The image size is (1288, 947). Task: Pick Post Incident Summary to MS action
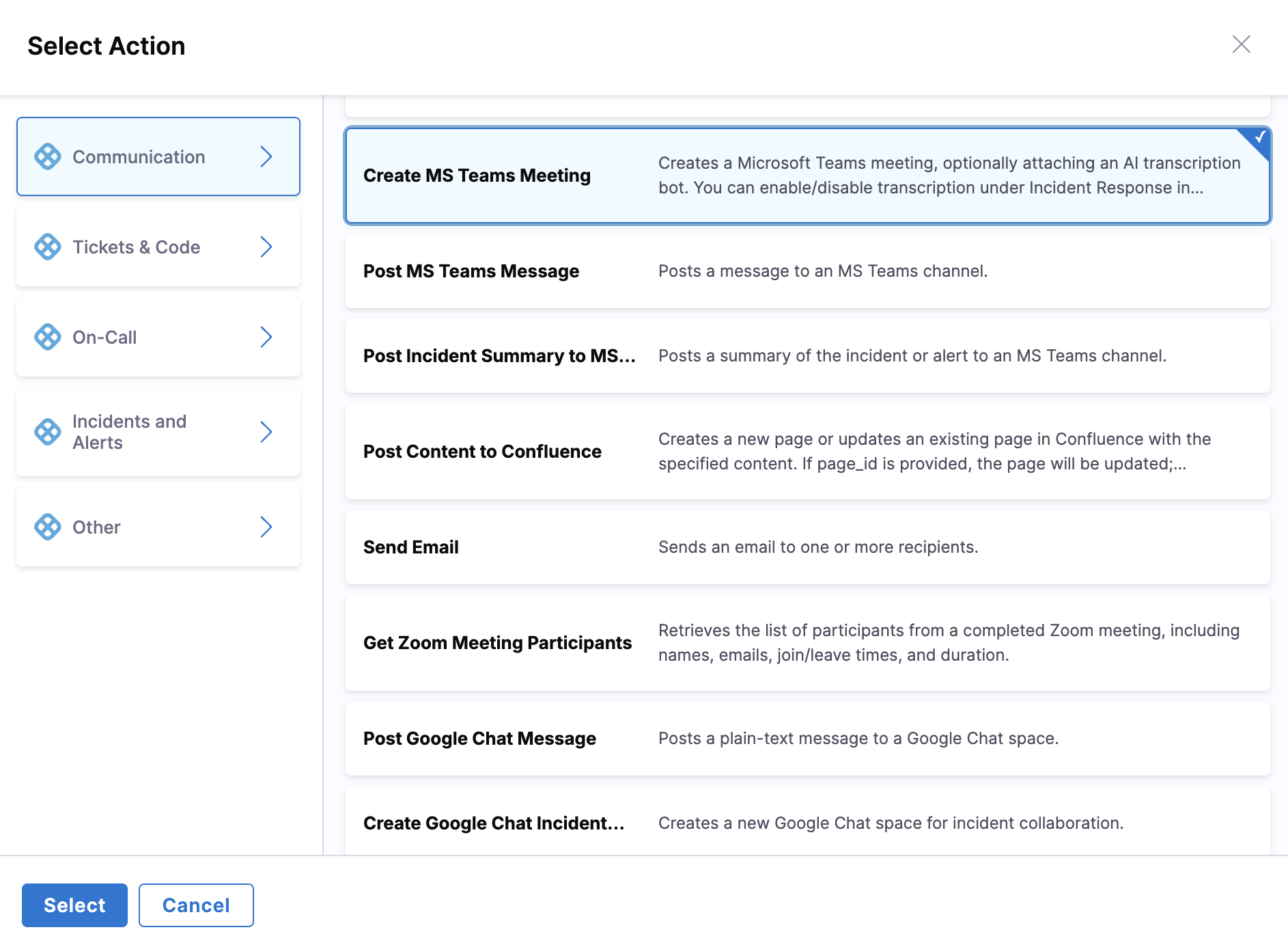(807, 356)
